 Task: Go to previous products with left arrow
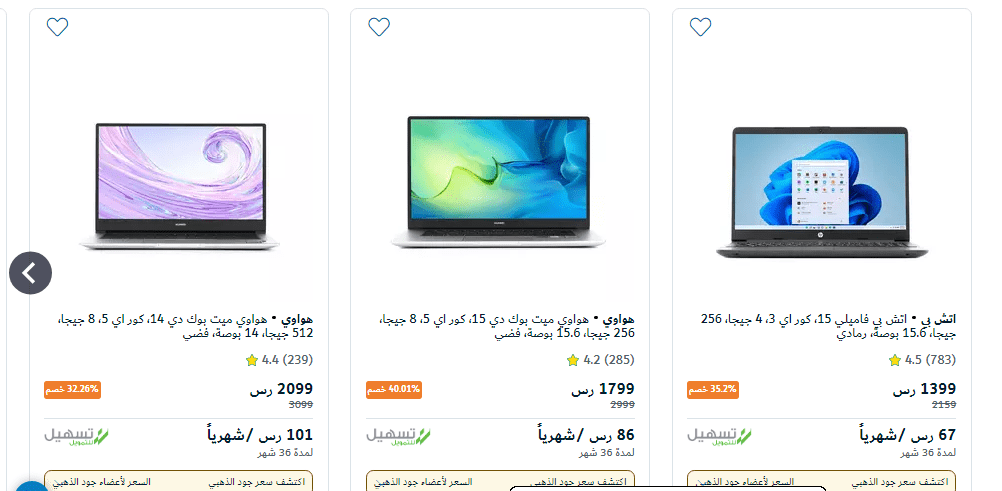pyautogui.click(x=30, y=273)
